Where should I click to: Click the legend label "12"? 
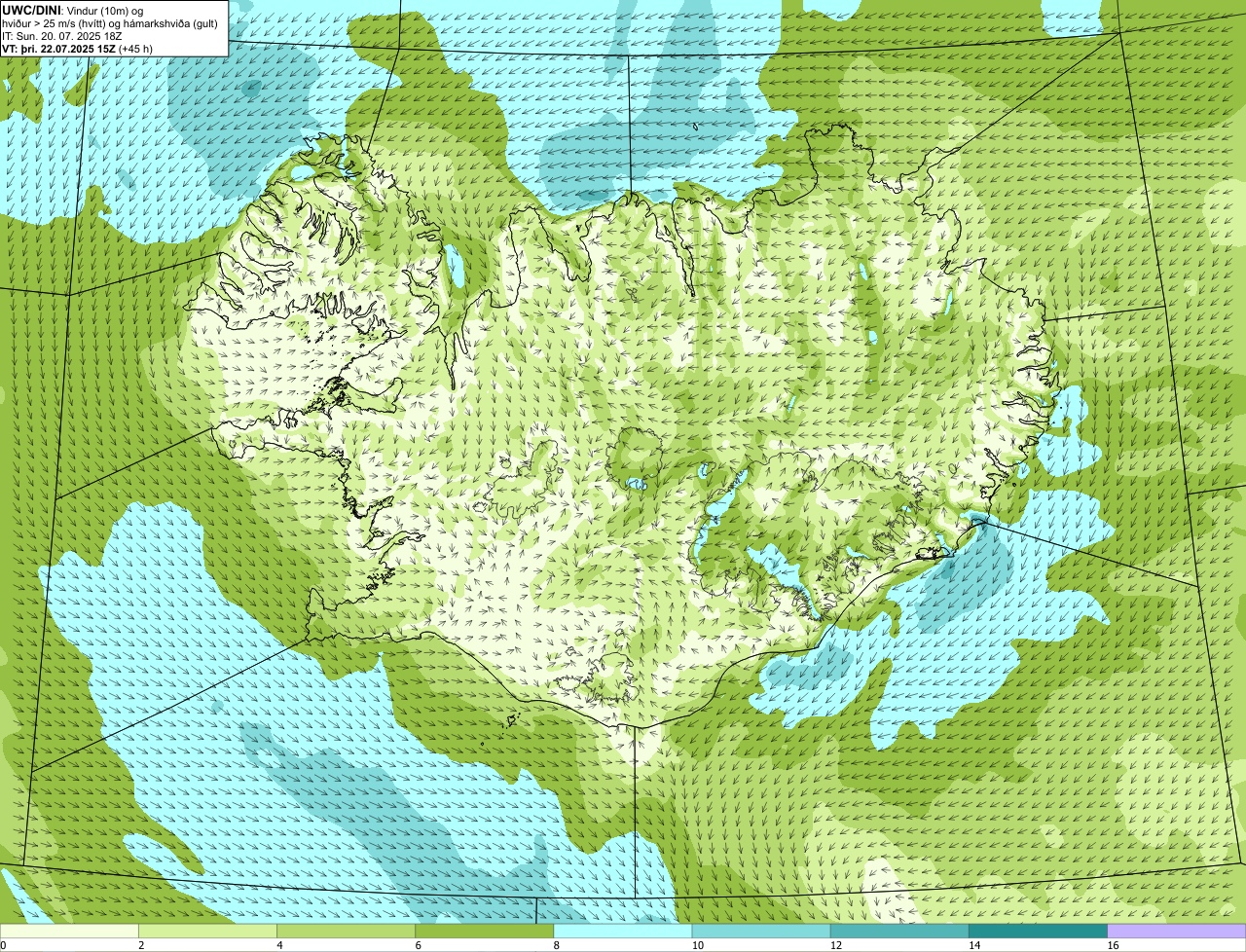tap(836, 945)
